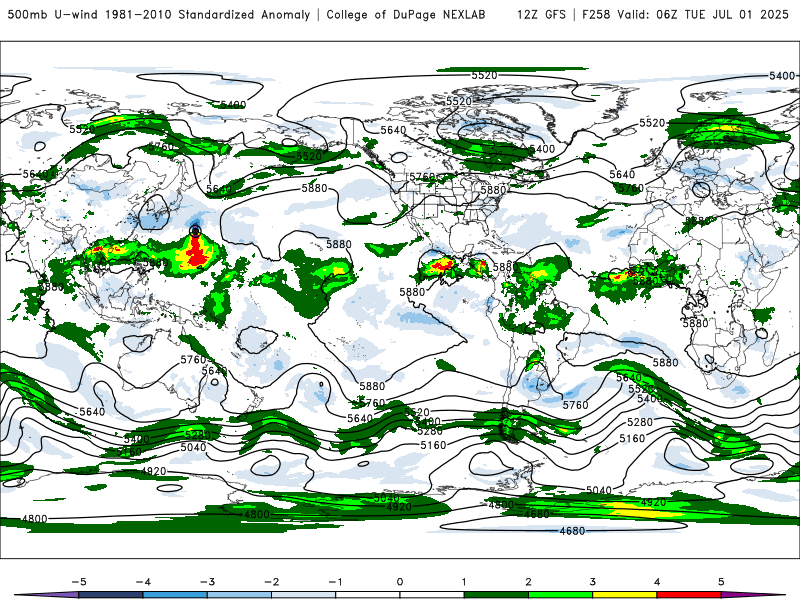Click the colorbar tick label '-1'

pyautogui.click(x=335, y=582)
